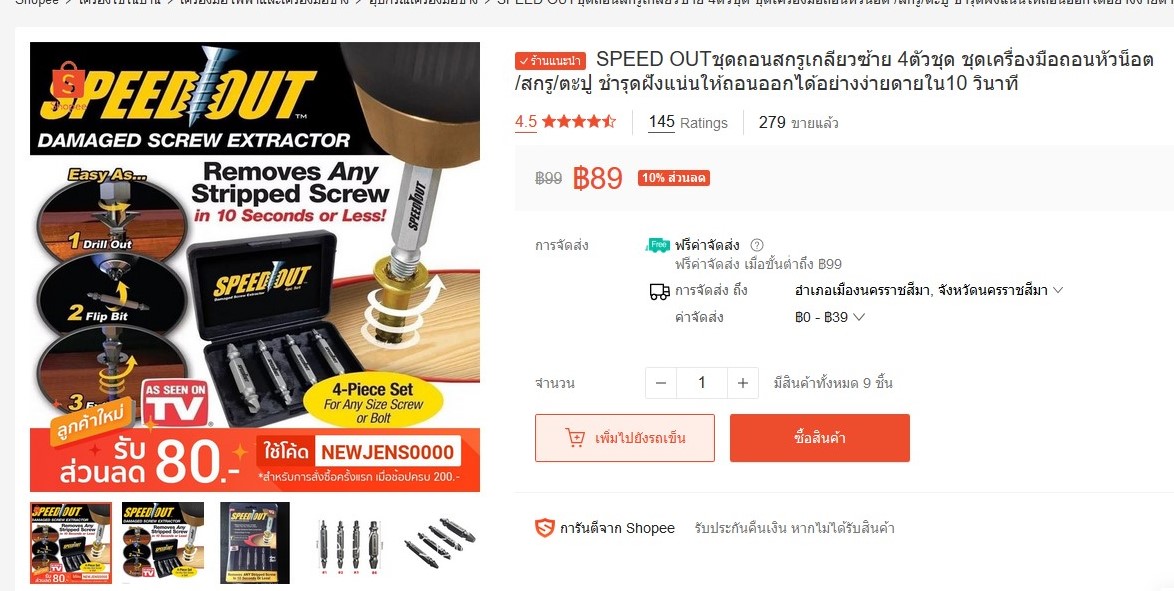Click the green Free shipping badge icon
Screen dimensions: 1174x591
[658, 245]
